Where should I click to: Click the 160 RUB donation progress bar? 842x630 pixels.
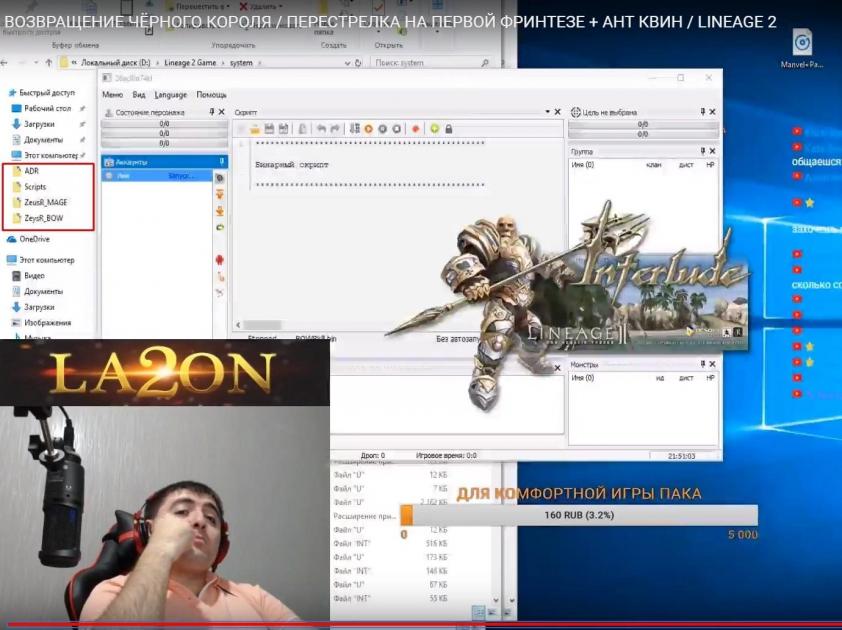point(578,516)
